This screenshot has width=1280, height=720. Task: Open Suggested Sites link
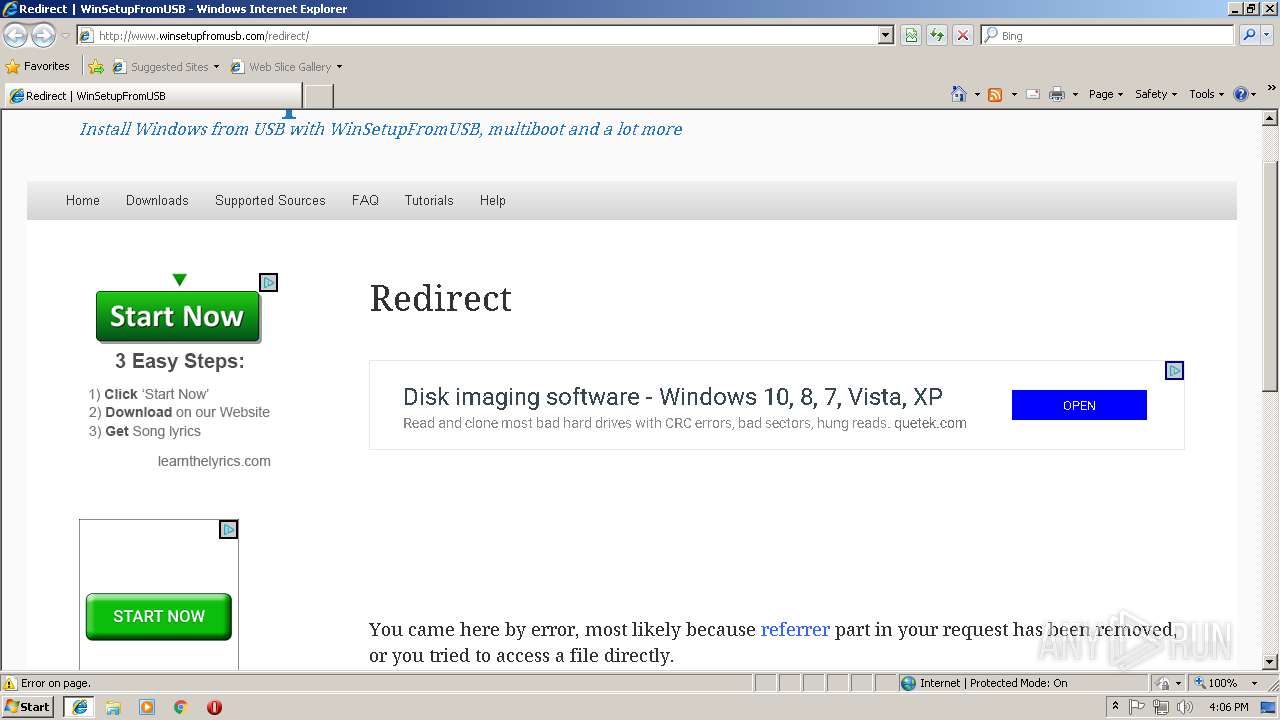coord(165,67)
